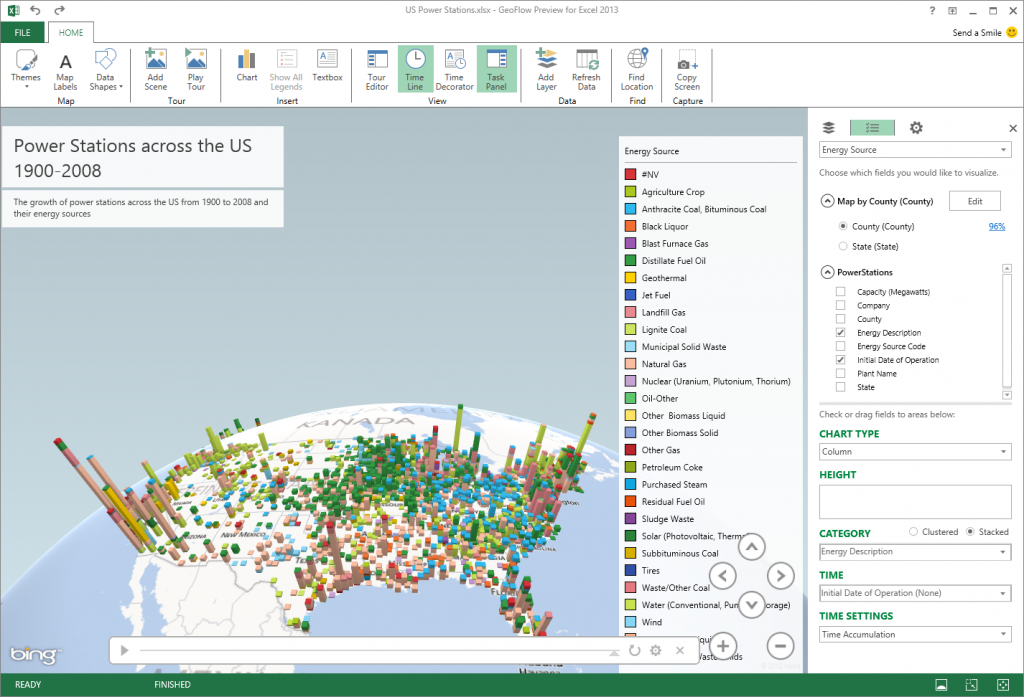The height and width of the screenshot is (697, 1024).
Task: Enable the Capacity (Megawatts) checkbox
Action: coord(840,291)
